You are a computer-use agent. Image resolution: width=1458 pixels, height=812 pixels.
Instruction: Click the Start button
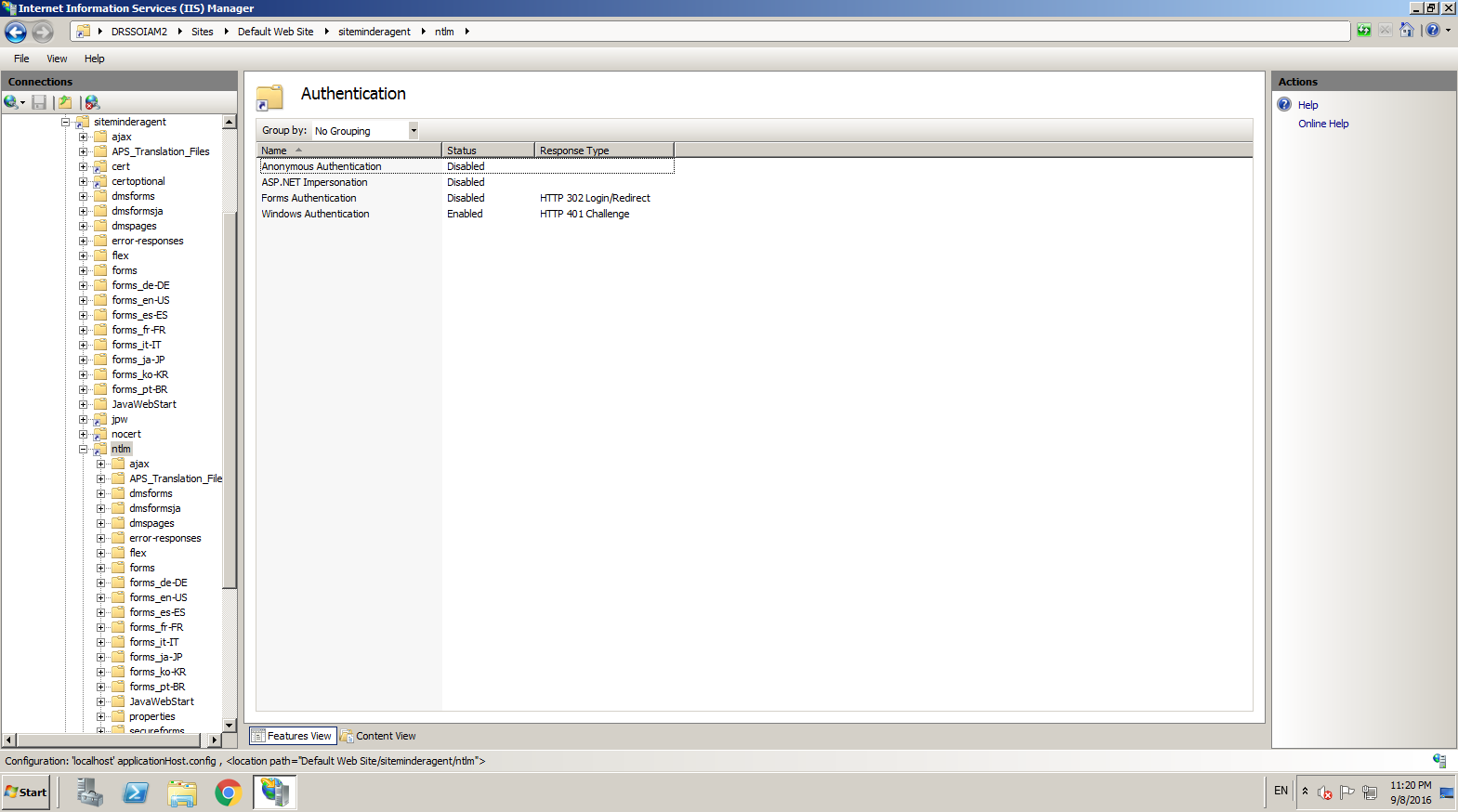tap(26, 792)
